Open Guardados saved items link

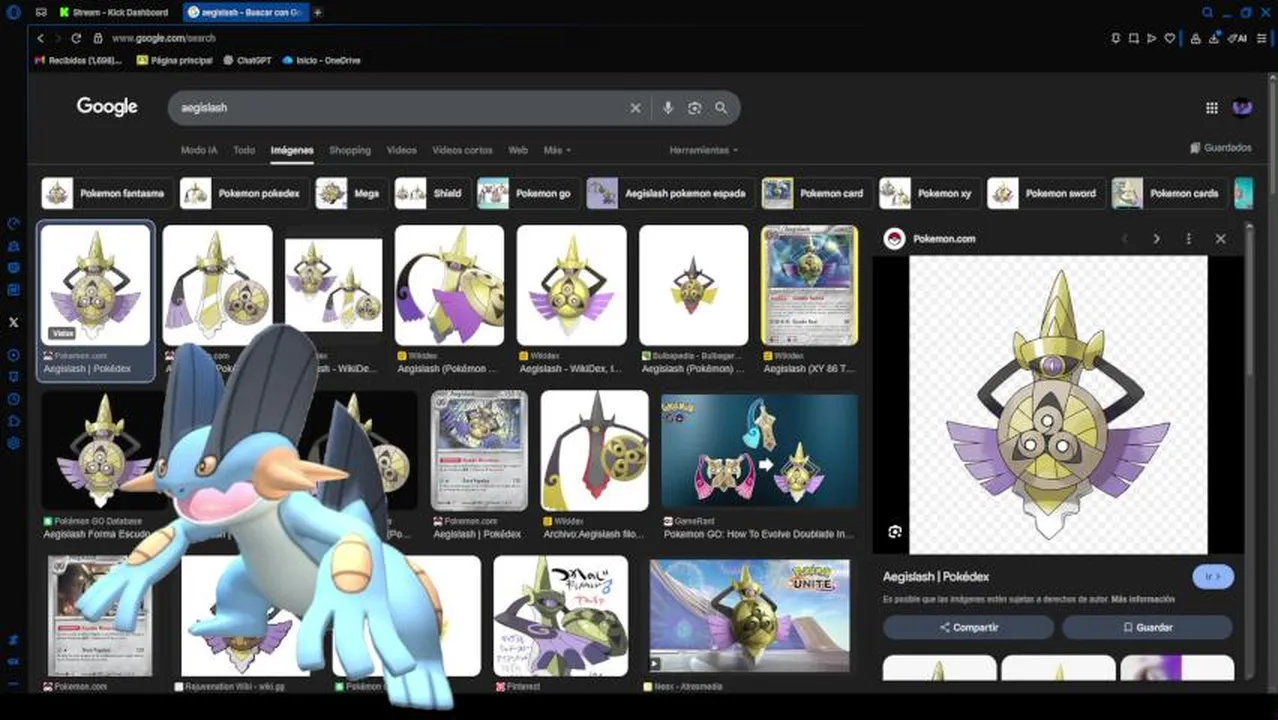coord(1221,148)
